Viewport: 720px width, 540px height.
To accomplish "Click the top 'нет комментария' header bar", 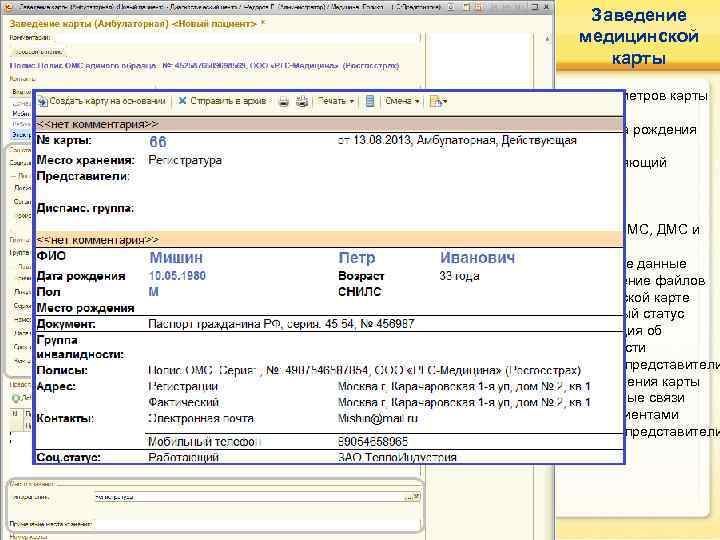I will coord(329,124).
